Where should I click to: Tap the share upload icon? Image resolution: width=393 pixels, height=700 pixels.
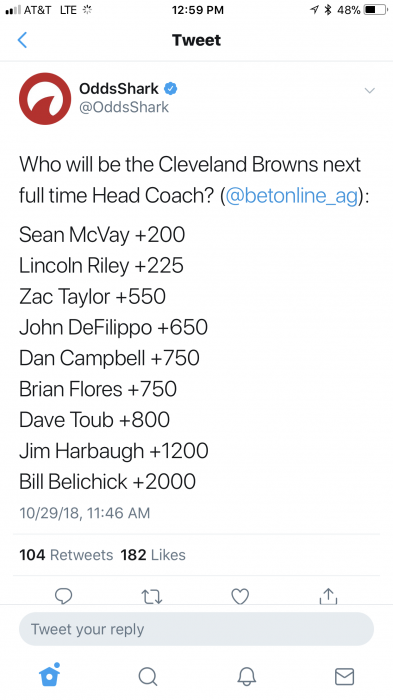tap(328, 596)
